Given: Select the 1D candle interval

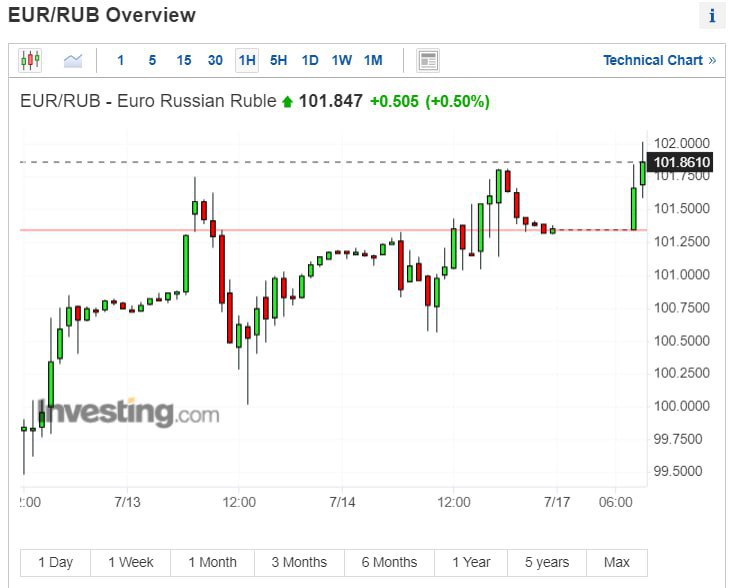Looking at the screenshot, I should point(310,60).
